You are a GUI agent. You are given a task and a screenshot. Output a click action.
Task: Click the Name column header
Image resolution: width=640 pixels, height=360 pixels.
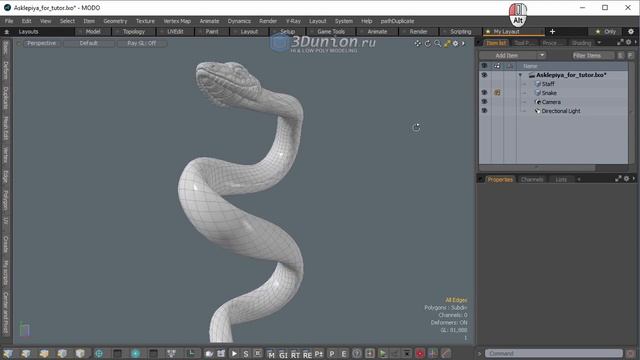[x=530, y=66]
